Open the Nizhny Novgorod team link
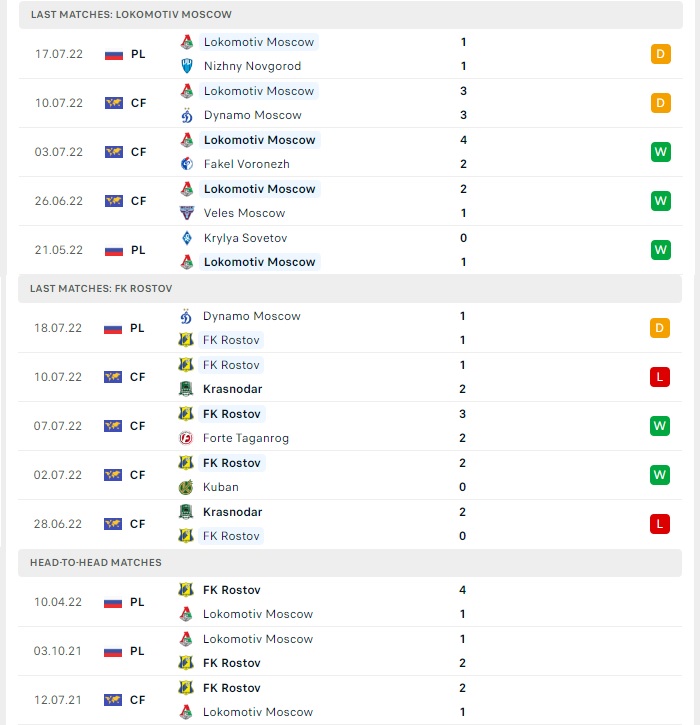The height and width of the screenshot is (725, 700). tap(252, 66)
